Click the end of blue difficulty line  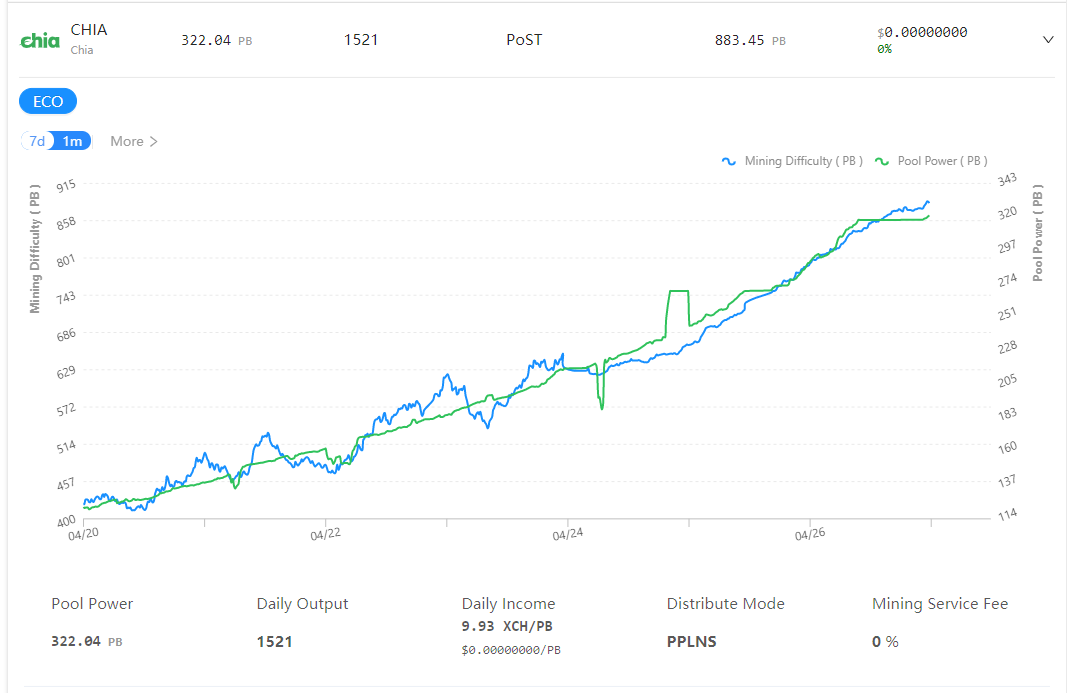(x=928, y=202)
